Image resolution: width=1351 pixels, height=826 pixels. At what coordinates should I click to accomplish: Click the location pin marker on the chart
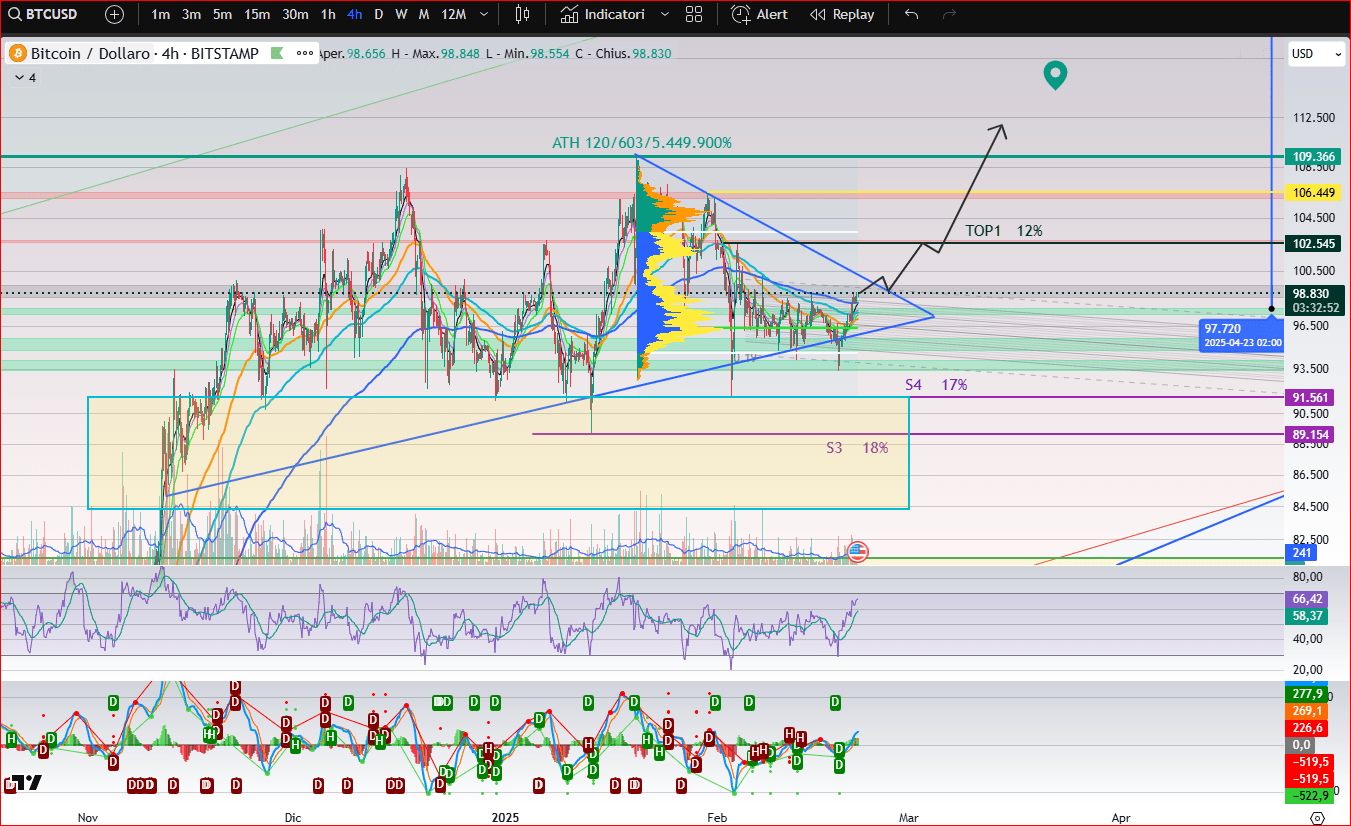[1055, 75]
